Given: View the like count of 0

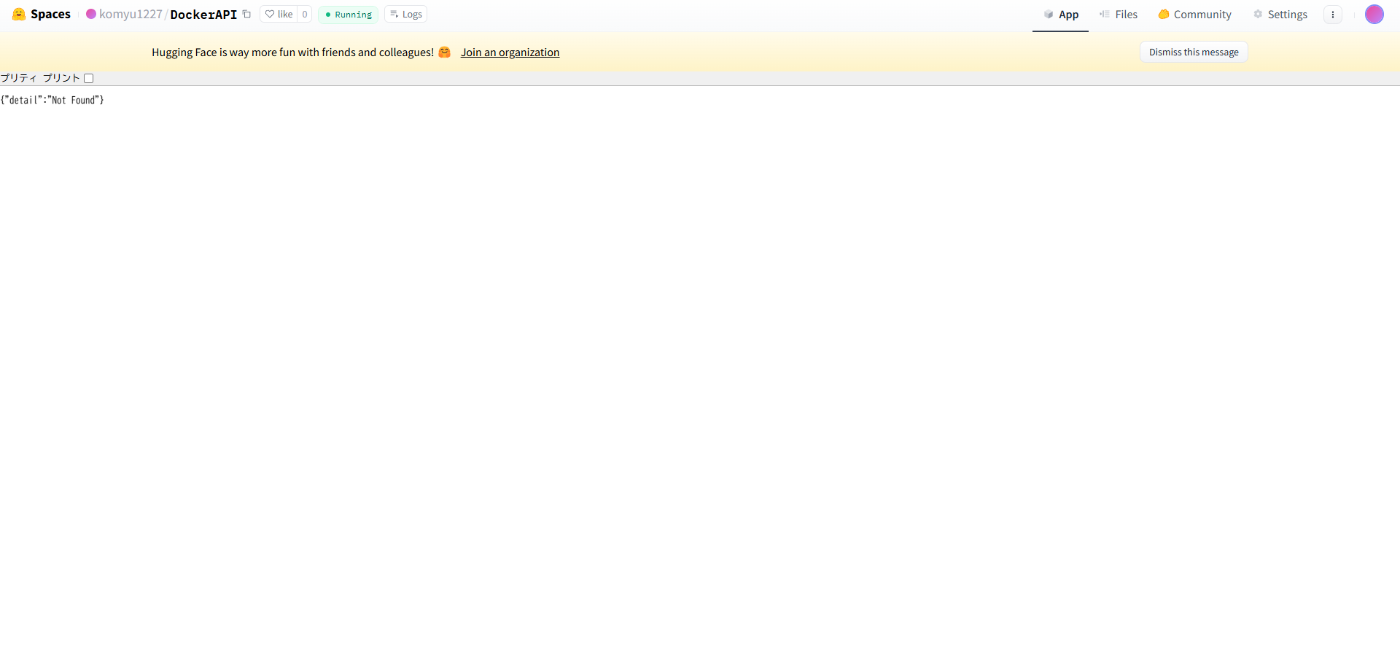Looking at the screenshot, I should click(304, 14).
